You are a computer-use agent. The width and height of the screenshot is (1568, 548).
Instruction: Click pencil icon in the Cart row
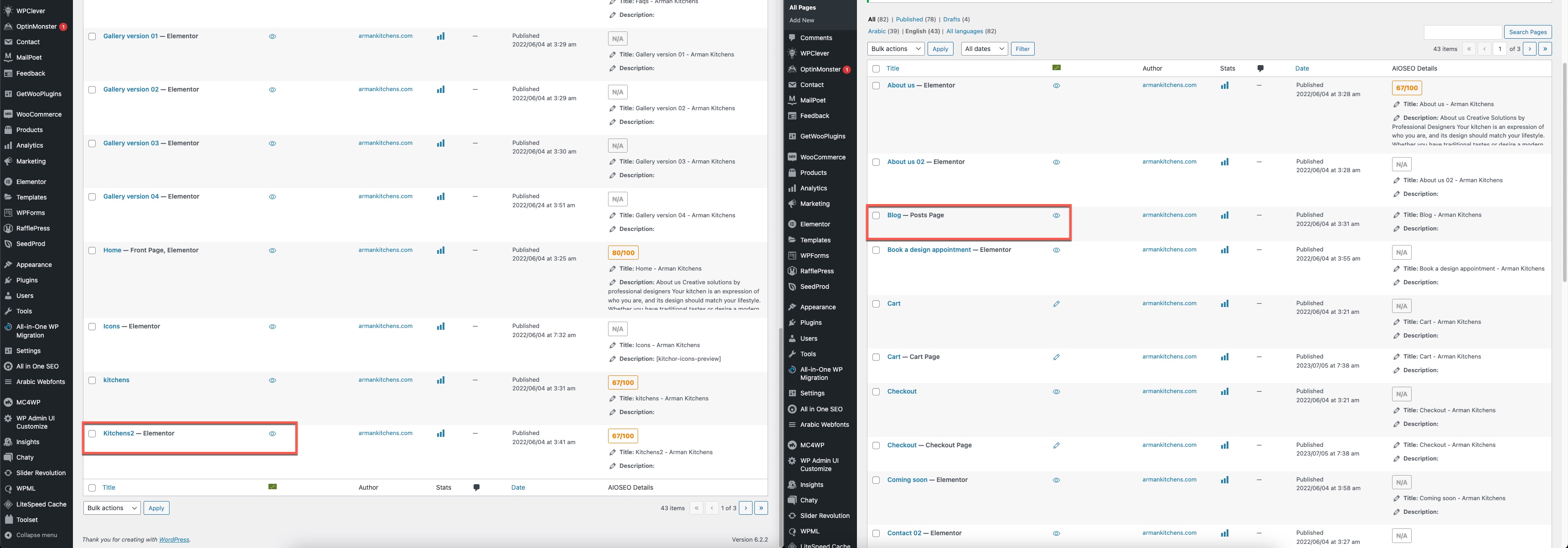point(1056,303)
